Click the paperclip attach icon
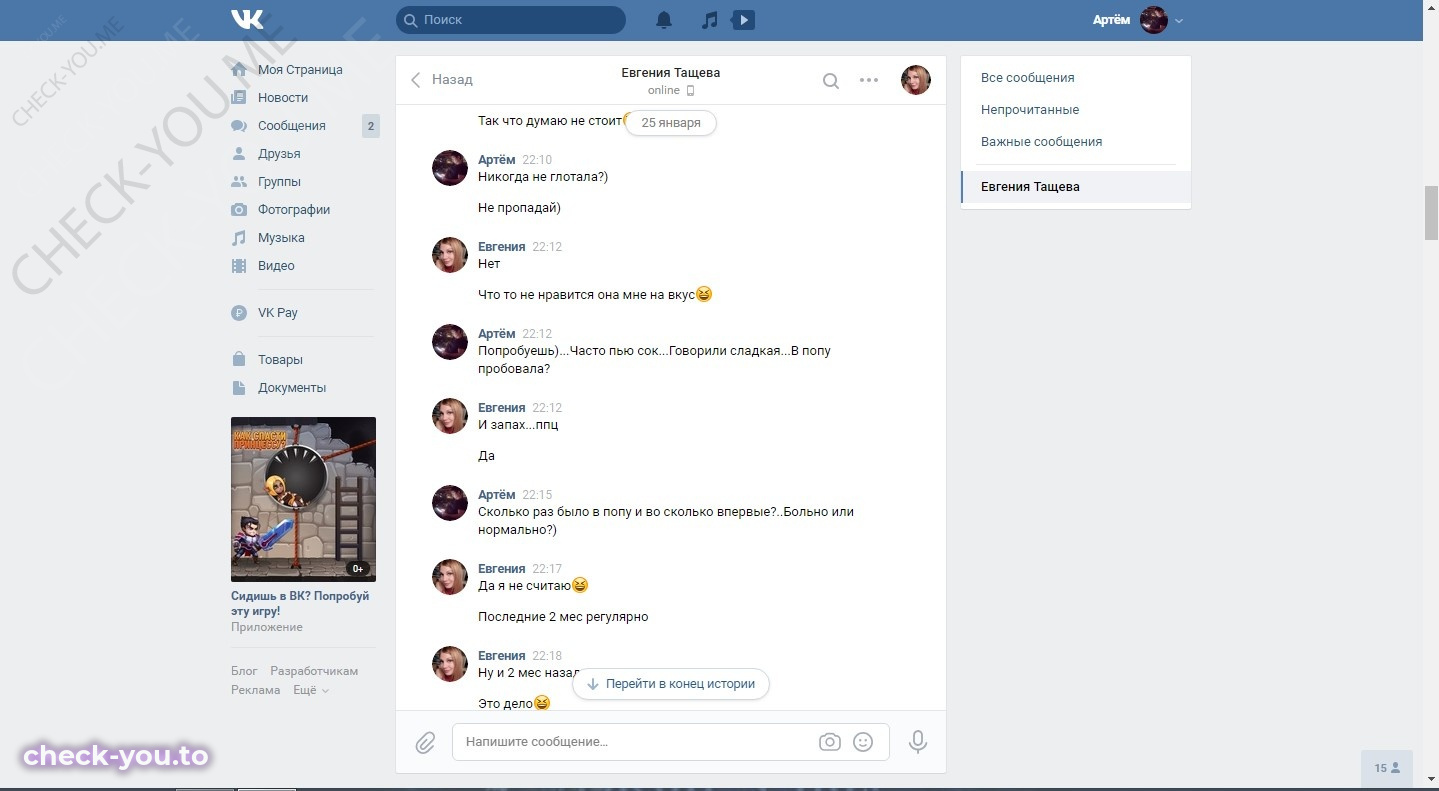Viewport: 1439px width, 791px height. pyautogui.click(x=425, y=743)
